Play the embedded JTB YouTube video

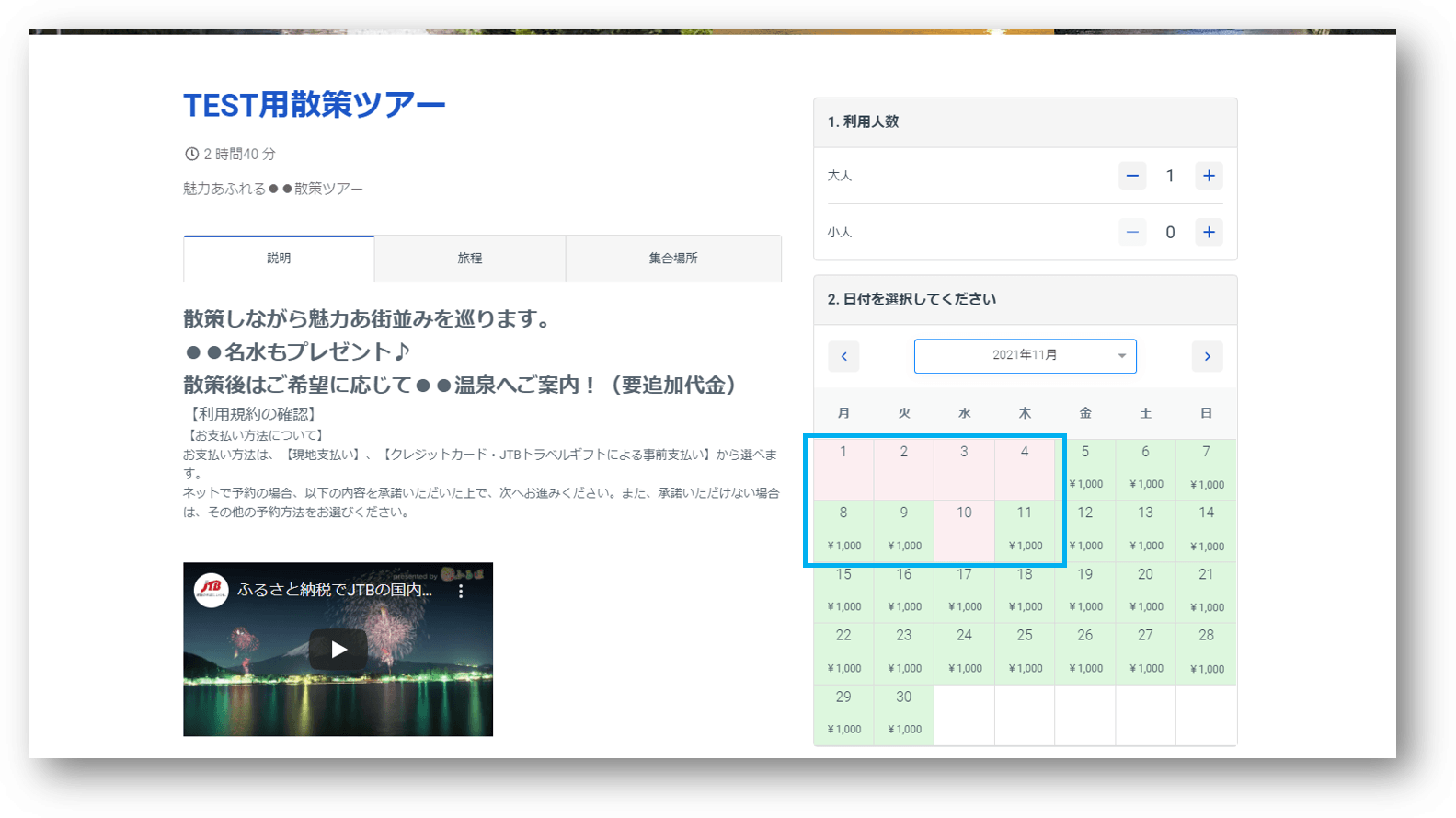click(338, 650)
